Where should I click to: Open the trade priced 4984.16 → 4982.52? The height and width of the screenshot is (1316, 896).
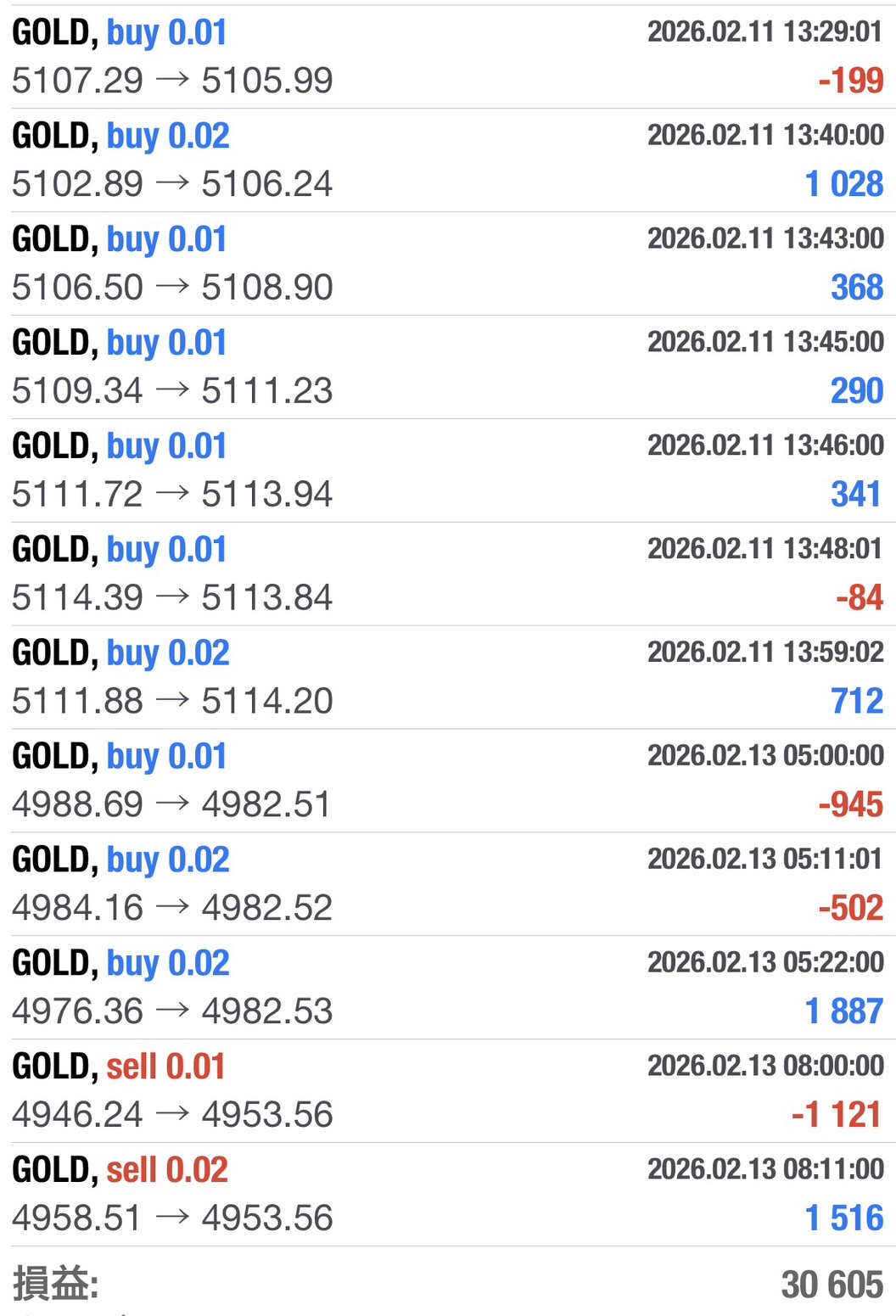pos(172,909)
